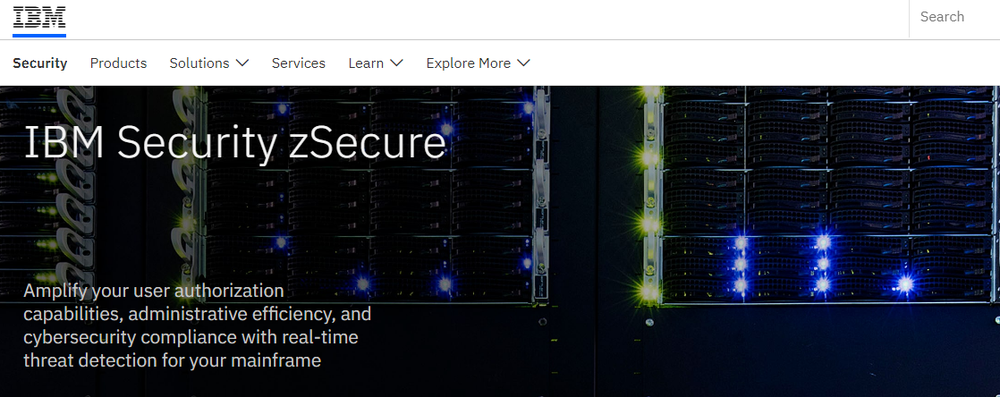Select the Learn menu label

coord(366,63)
